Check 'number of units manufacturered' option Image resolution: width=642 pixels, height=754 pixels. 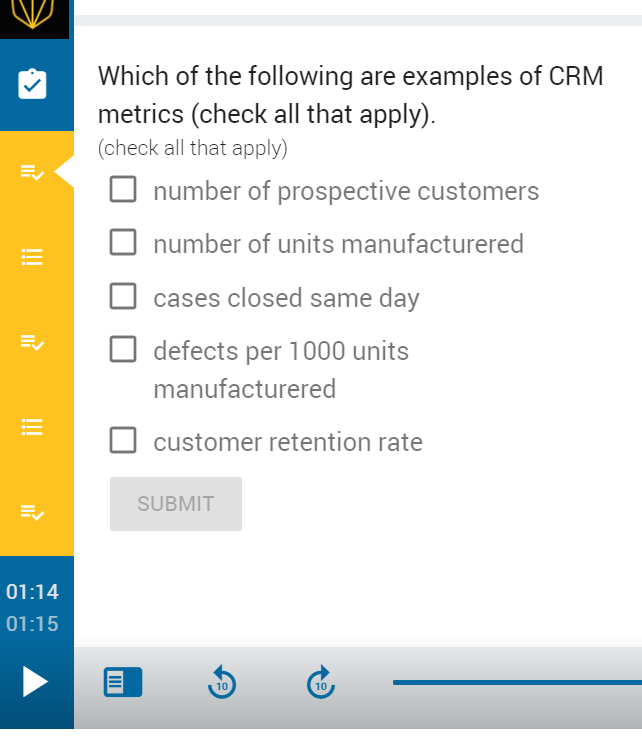pyautogui.click(x=123, y=243)
